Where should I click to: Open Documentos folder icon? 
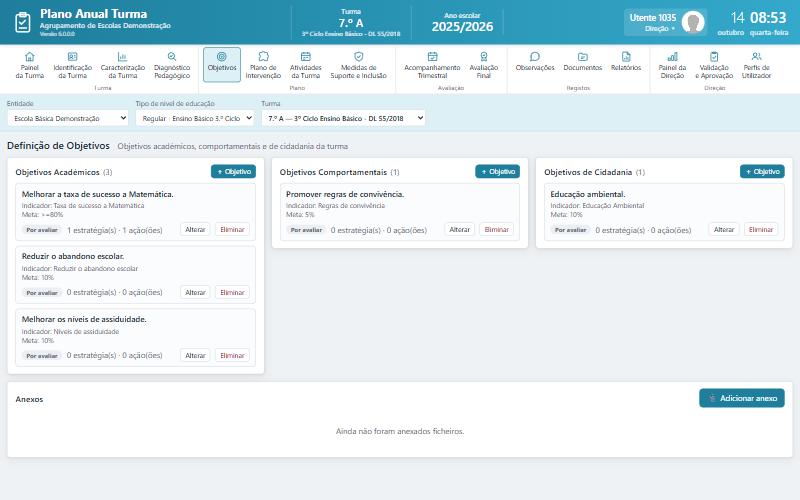[583, 56]
